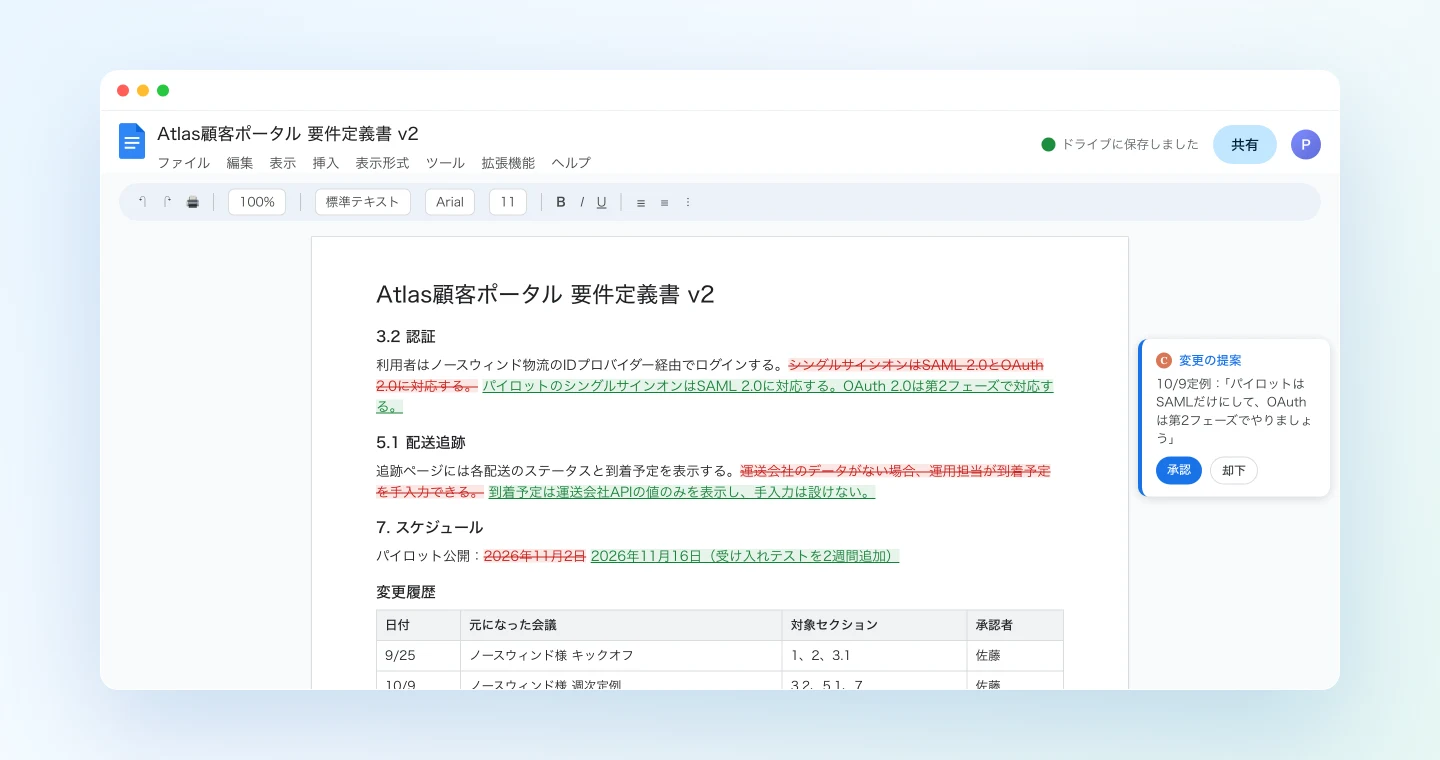
Task: Open the ヘルプ menu
Action: 571,163
